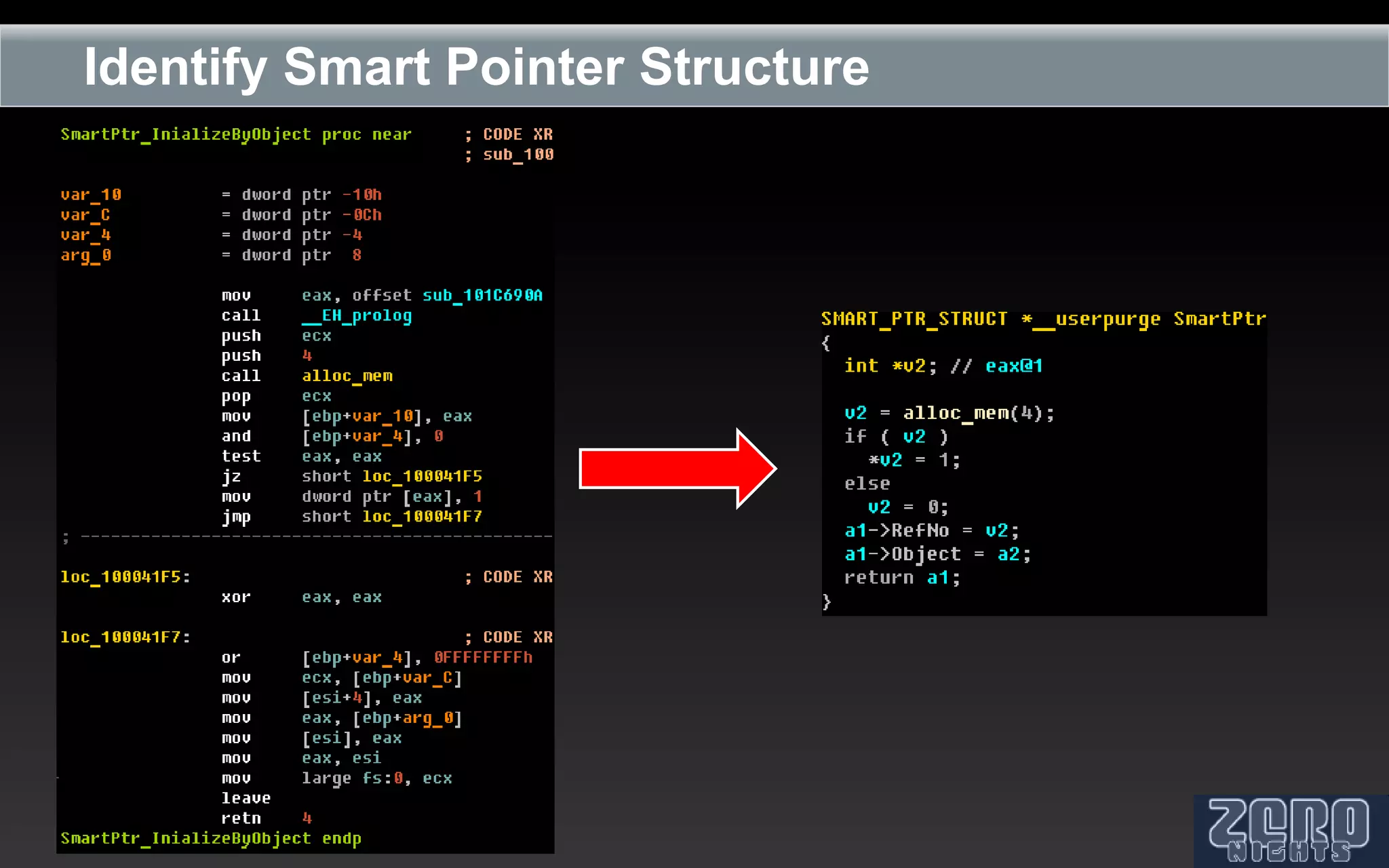1389x868 pixels.
Task: Select the "a1->Object = a2;" assignment
Action: [937, 555]
